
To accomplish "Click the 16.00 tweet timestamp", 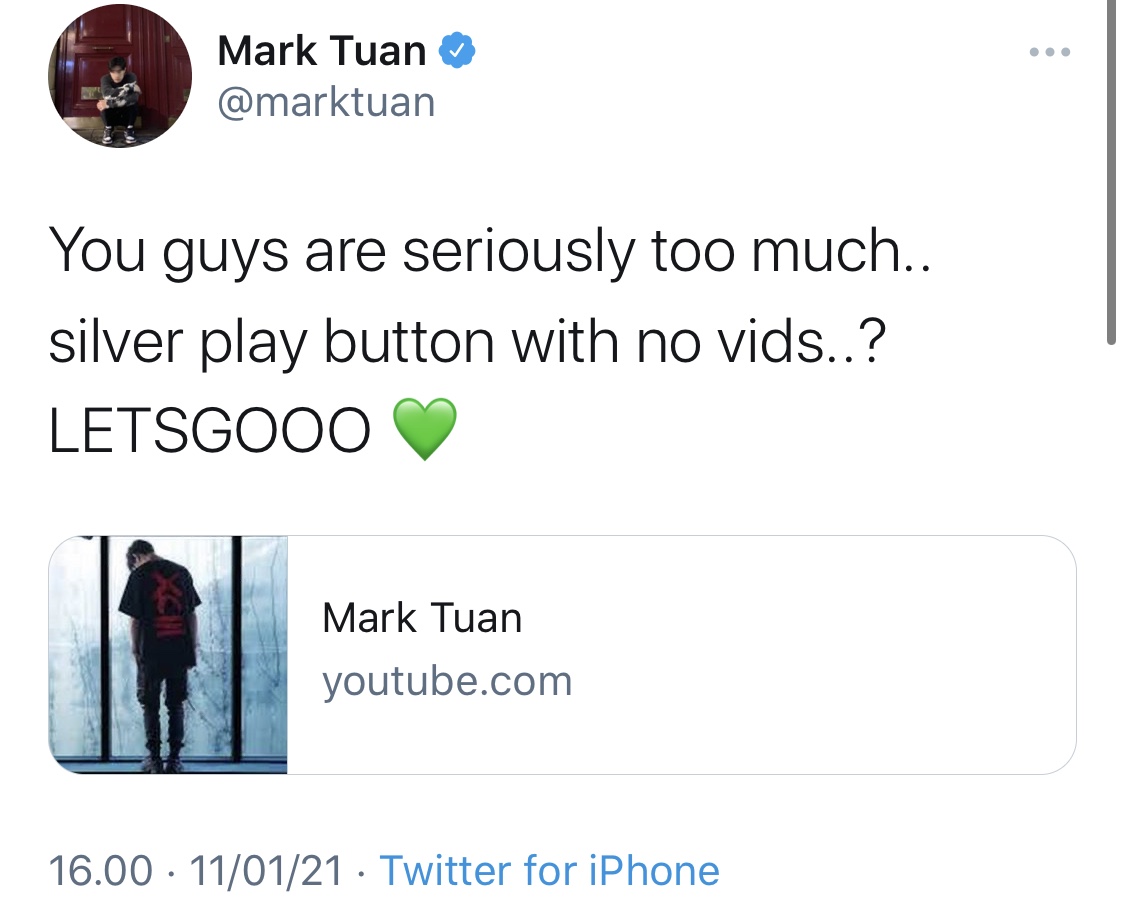I will click(x=100, y=870).
